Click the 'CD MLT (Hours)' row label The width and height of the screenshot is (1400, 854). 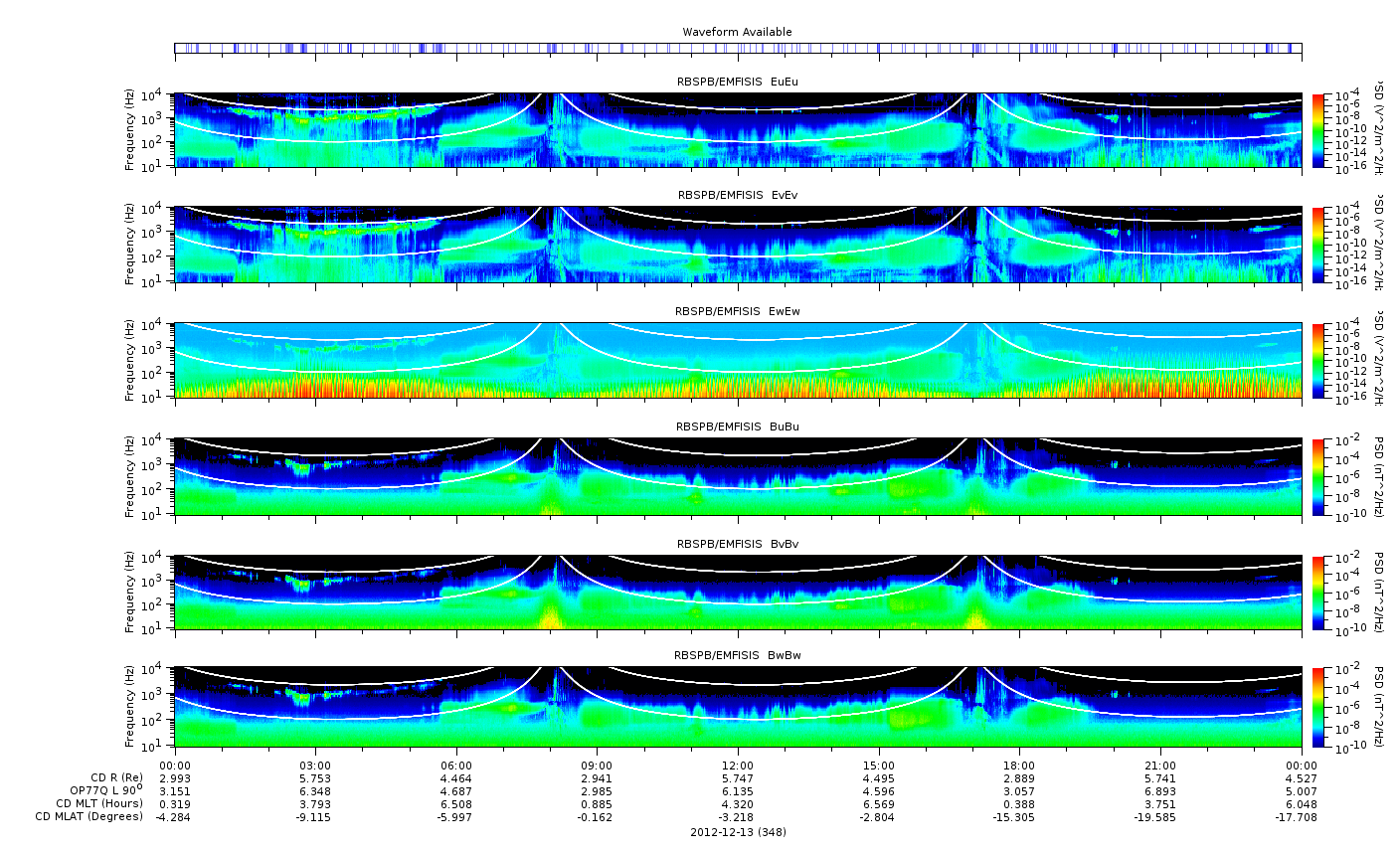coord(99,803)
